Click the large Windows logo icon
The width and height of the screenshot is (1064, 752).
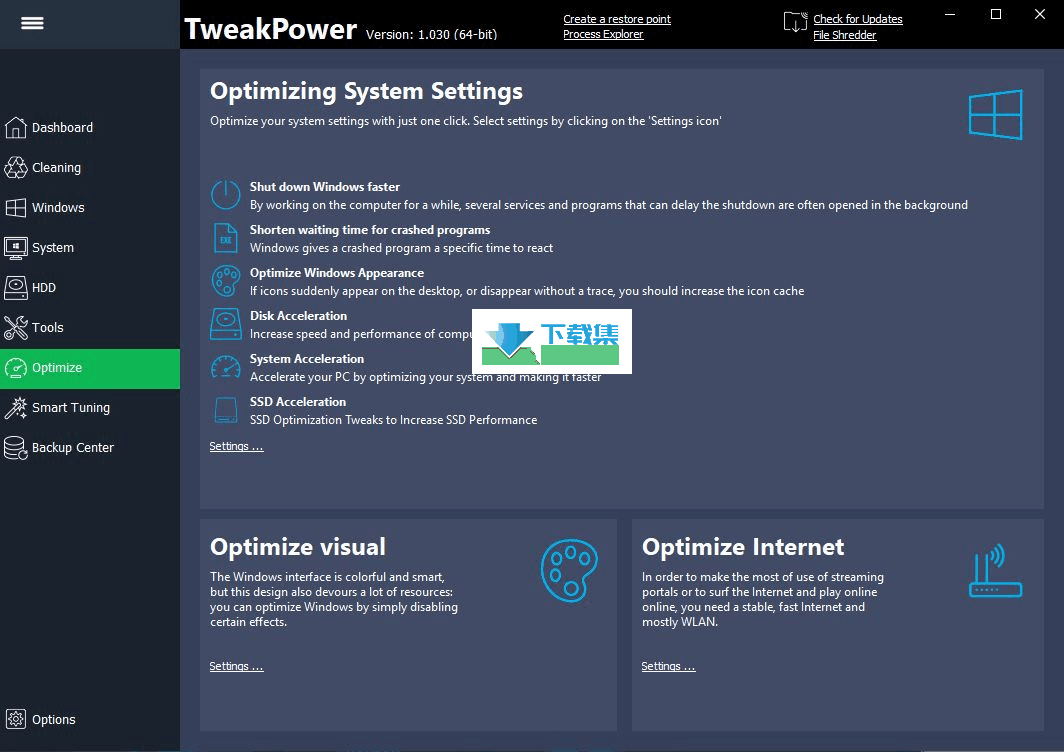point(995,115)
